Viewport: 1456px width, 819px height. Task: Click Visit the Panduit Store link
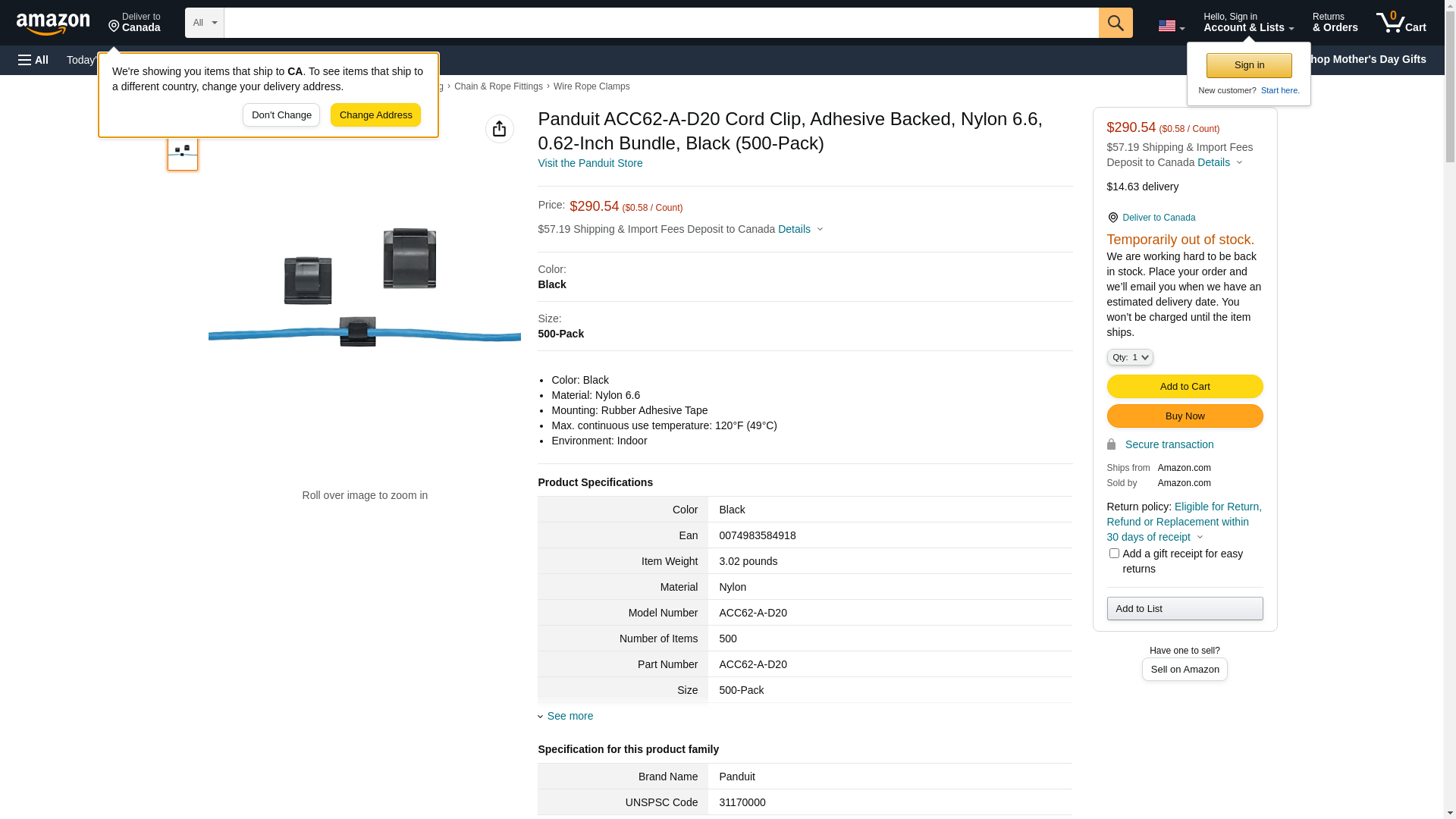click(x=589, y=163)
